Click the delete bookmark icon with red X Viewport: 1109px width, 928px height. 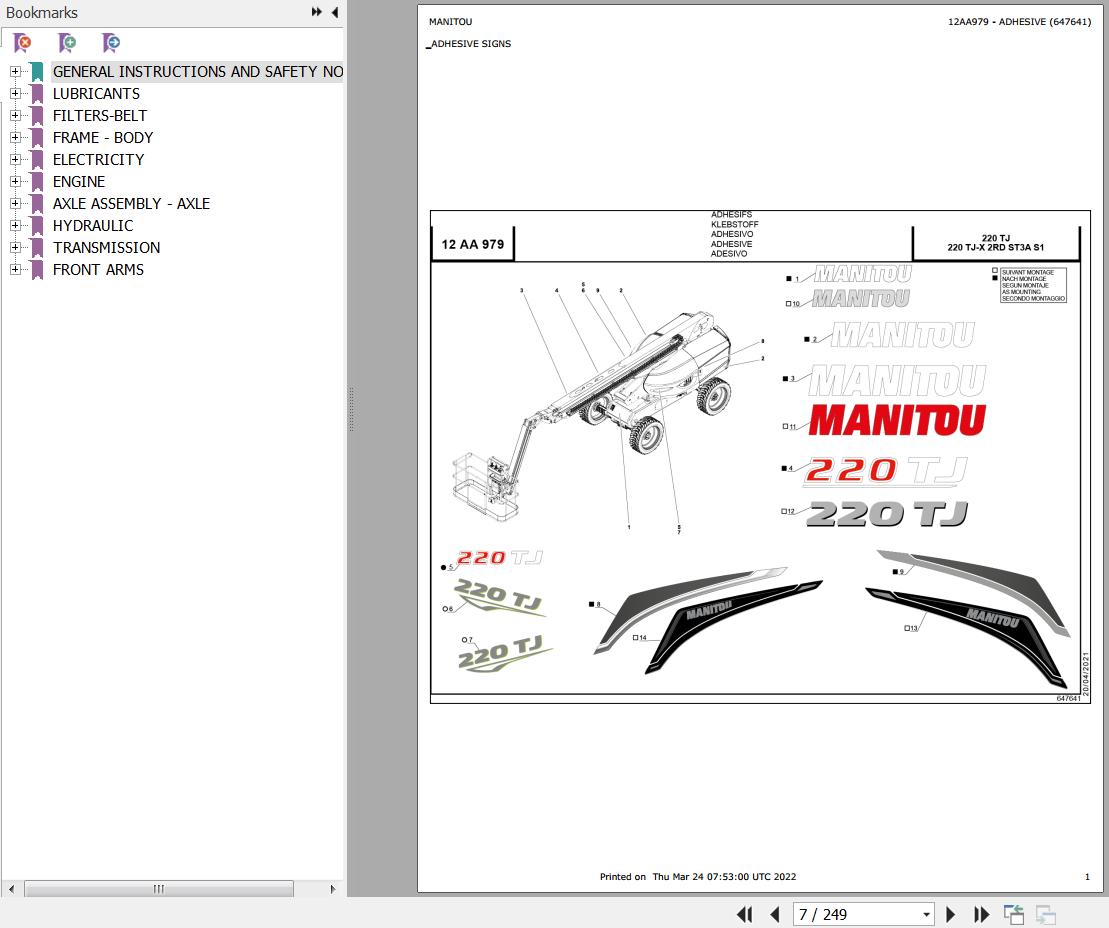pyautogui.click(x=23, y=43)
